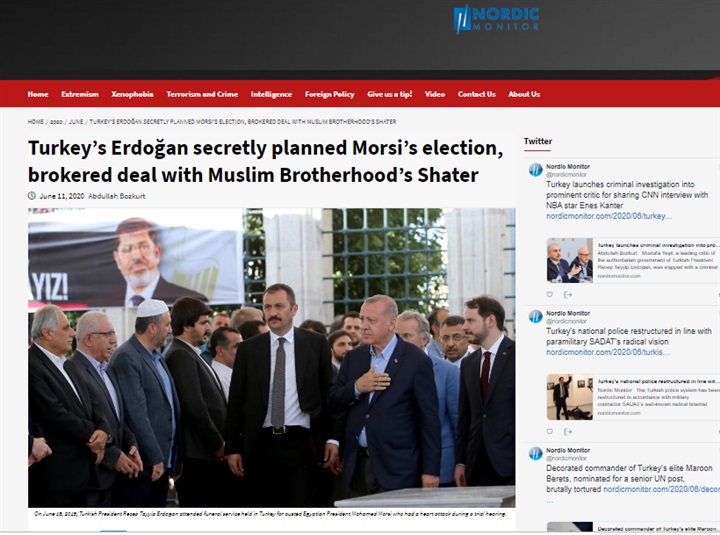This screenshot has width=720, height=535.
Task: Open the Turkey launches criminal investigation tweet card thumbnail
Action: (x=569, y=260)
